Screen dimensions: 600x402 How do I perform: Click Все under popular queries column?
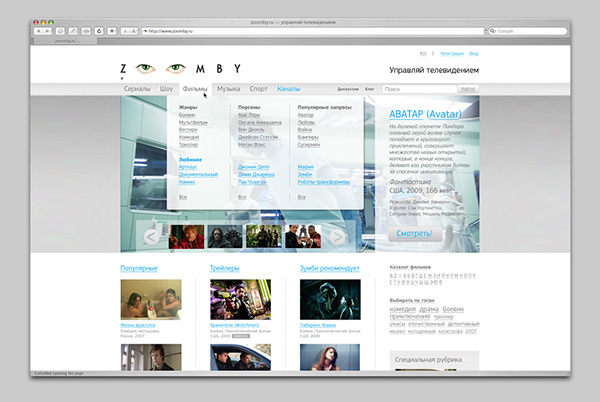pyautogui.click(x=302, y=197)
